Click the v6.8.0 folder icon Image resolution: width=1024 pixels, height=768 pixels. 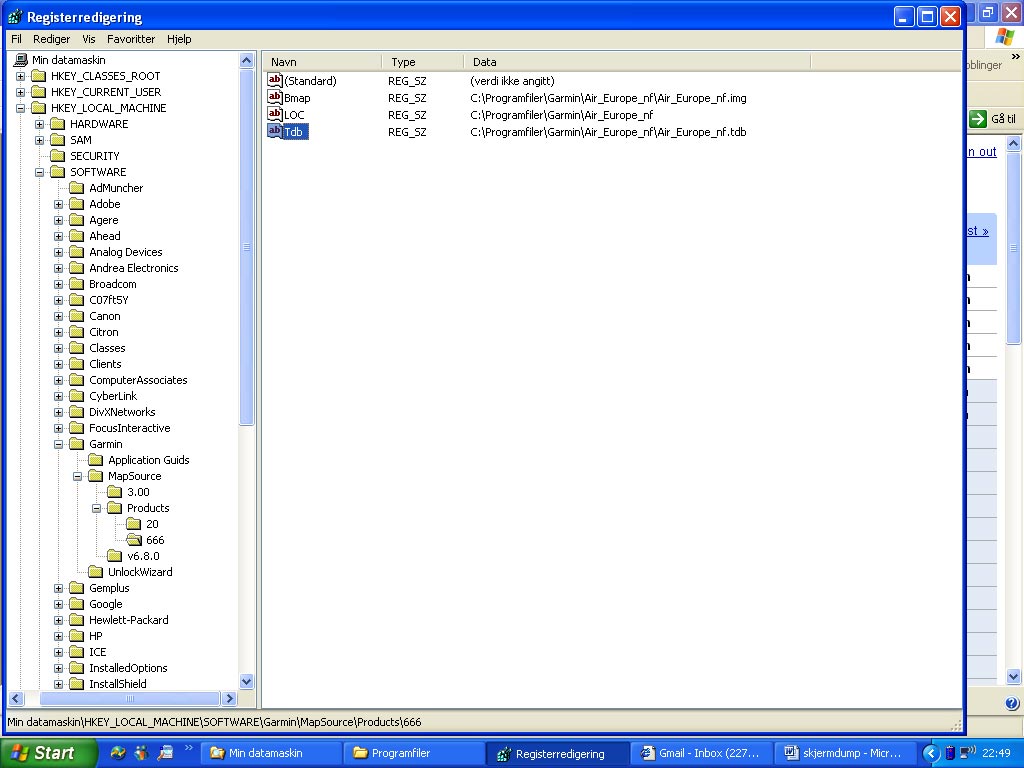115,556
